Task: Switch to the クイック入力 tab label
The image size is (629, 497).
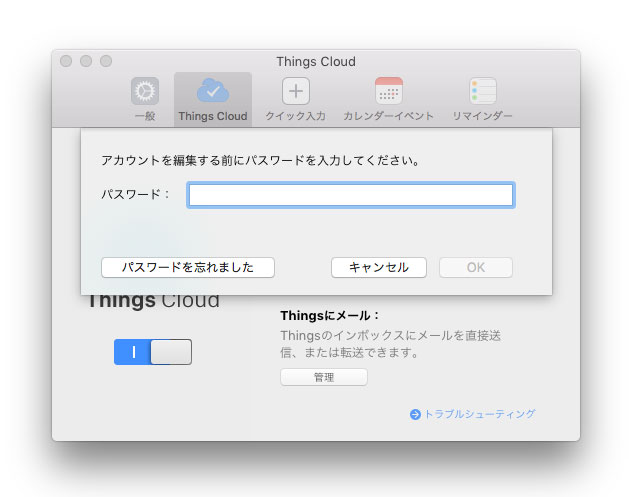Action: point(296,116)
